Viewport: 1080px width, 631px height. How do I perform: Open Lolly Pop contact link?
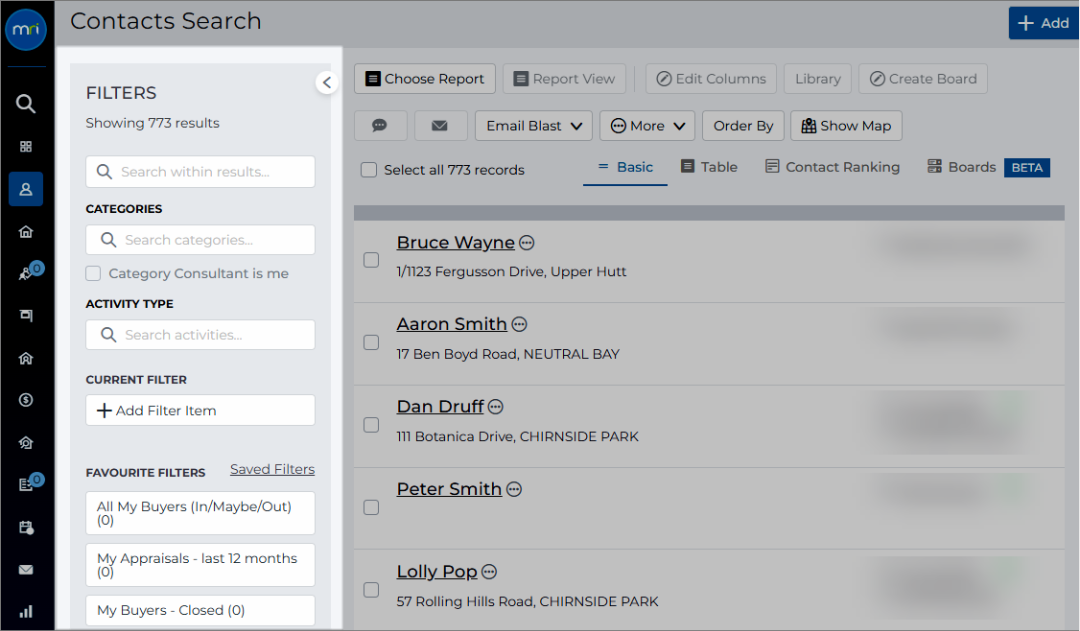tap(437, 572)
